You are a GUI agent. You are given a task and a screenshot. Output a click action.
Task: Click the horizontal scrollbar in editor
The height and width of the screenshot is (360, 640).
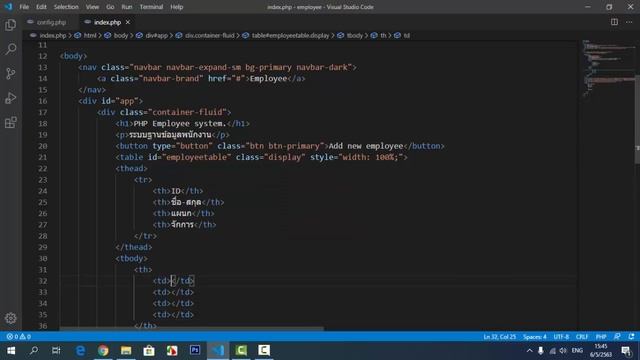point(192,328)
